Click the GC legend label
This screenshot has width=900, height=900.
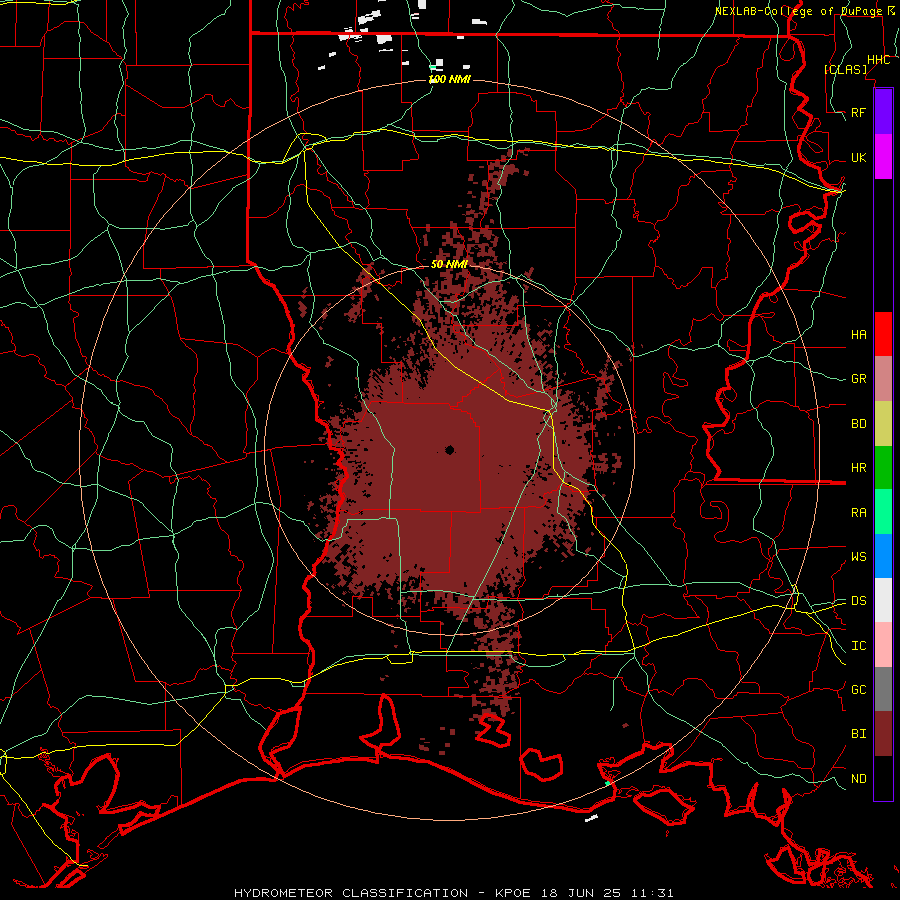click(x=859, y=690)
